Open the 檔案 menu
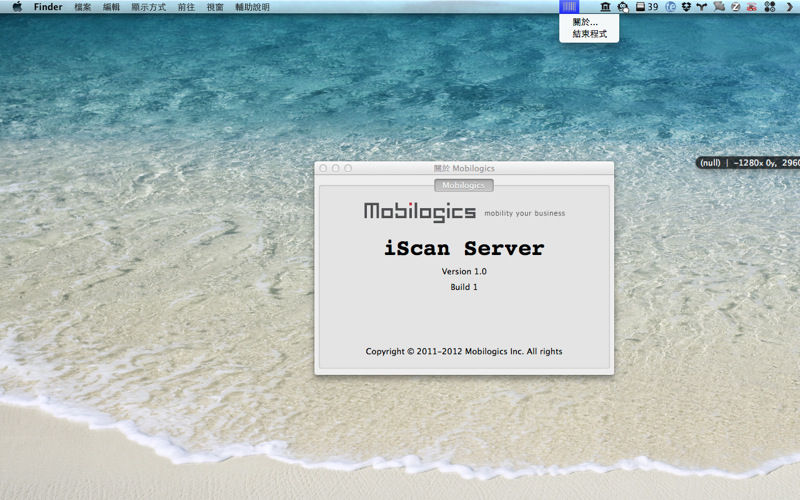 click(x=83, y=7)
